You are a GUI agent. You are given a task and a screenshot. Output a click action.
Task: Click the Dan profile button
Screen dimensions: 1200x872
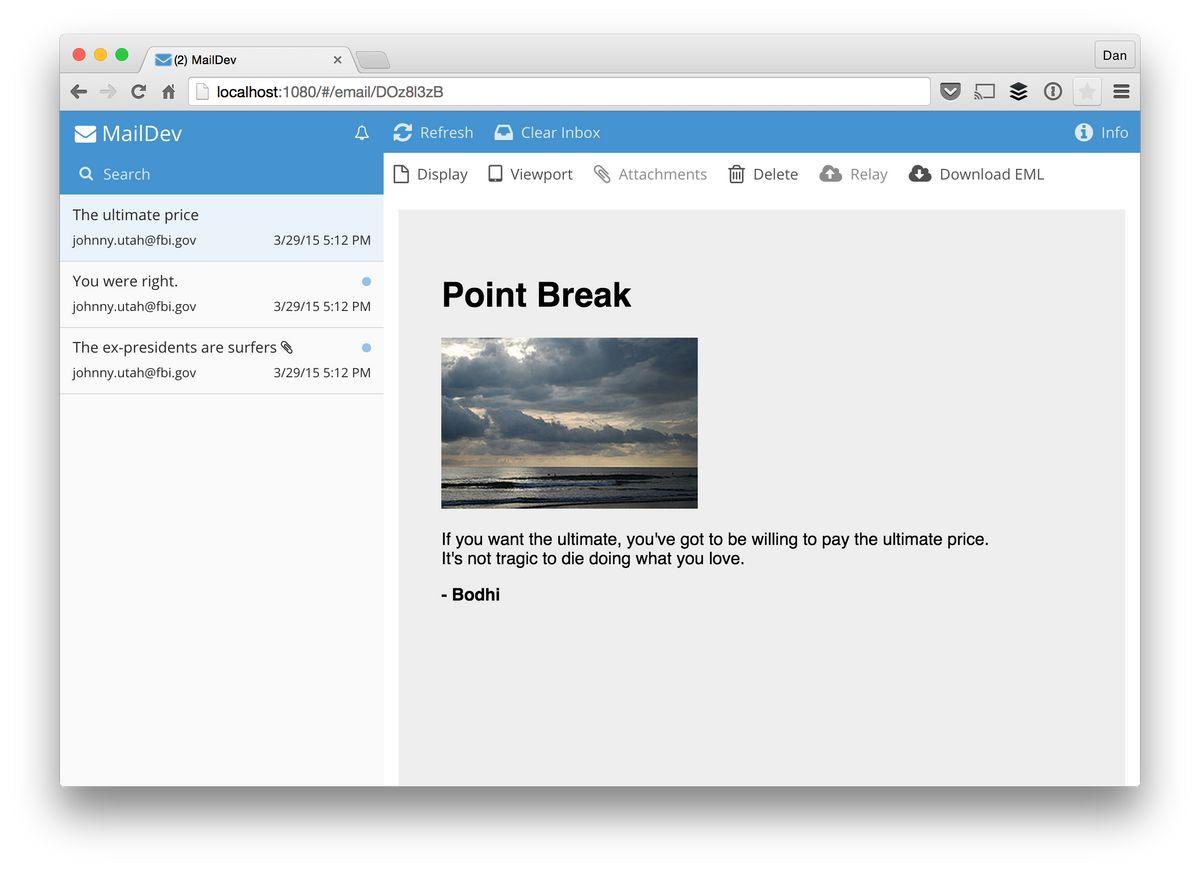[1115, 55]
